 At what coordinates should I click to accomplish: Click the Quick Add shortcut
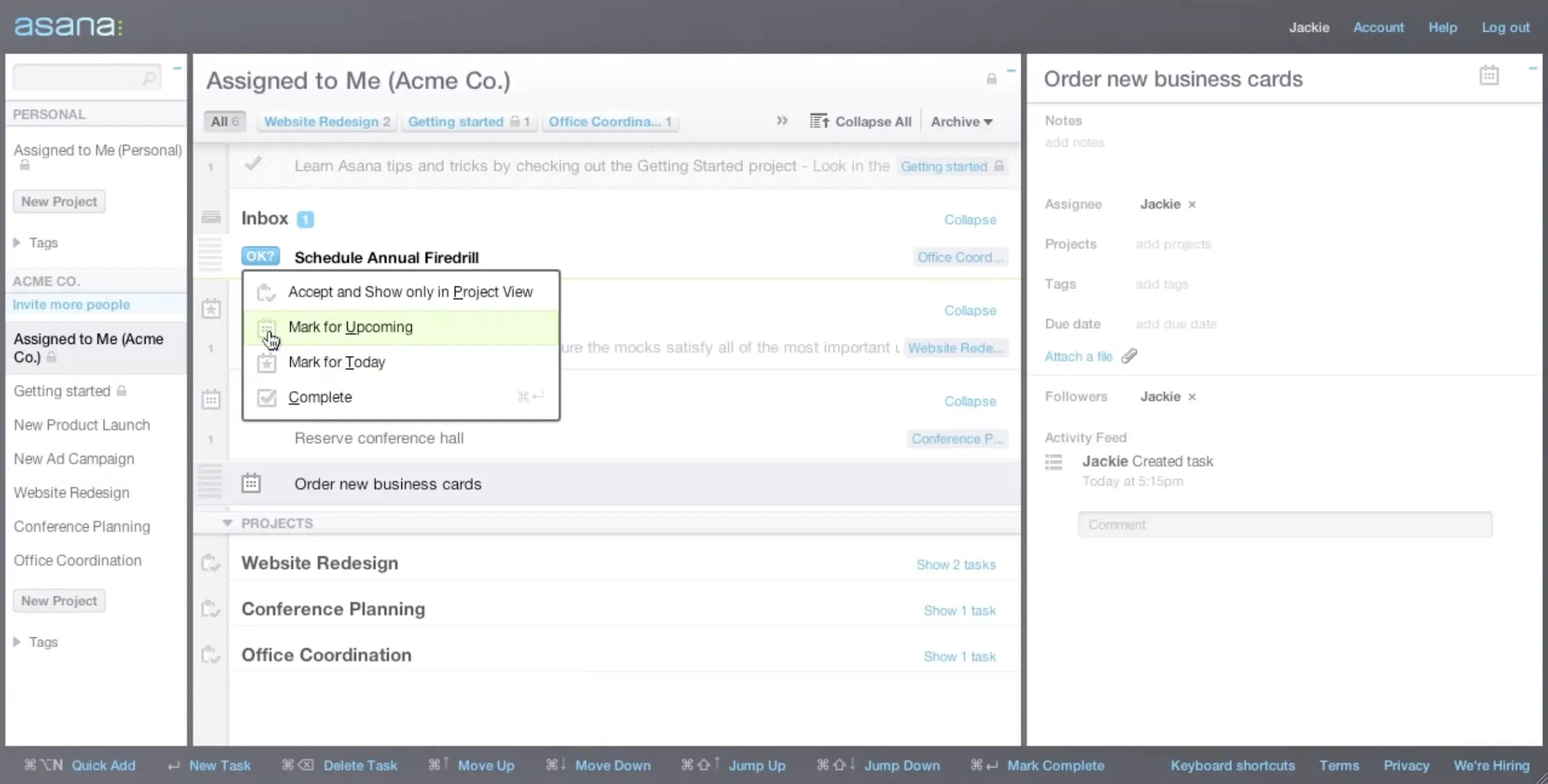[x=103, y=766]
